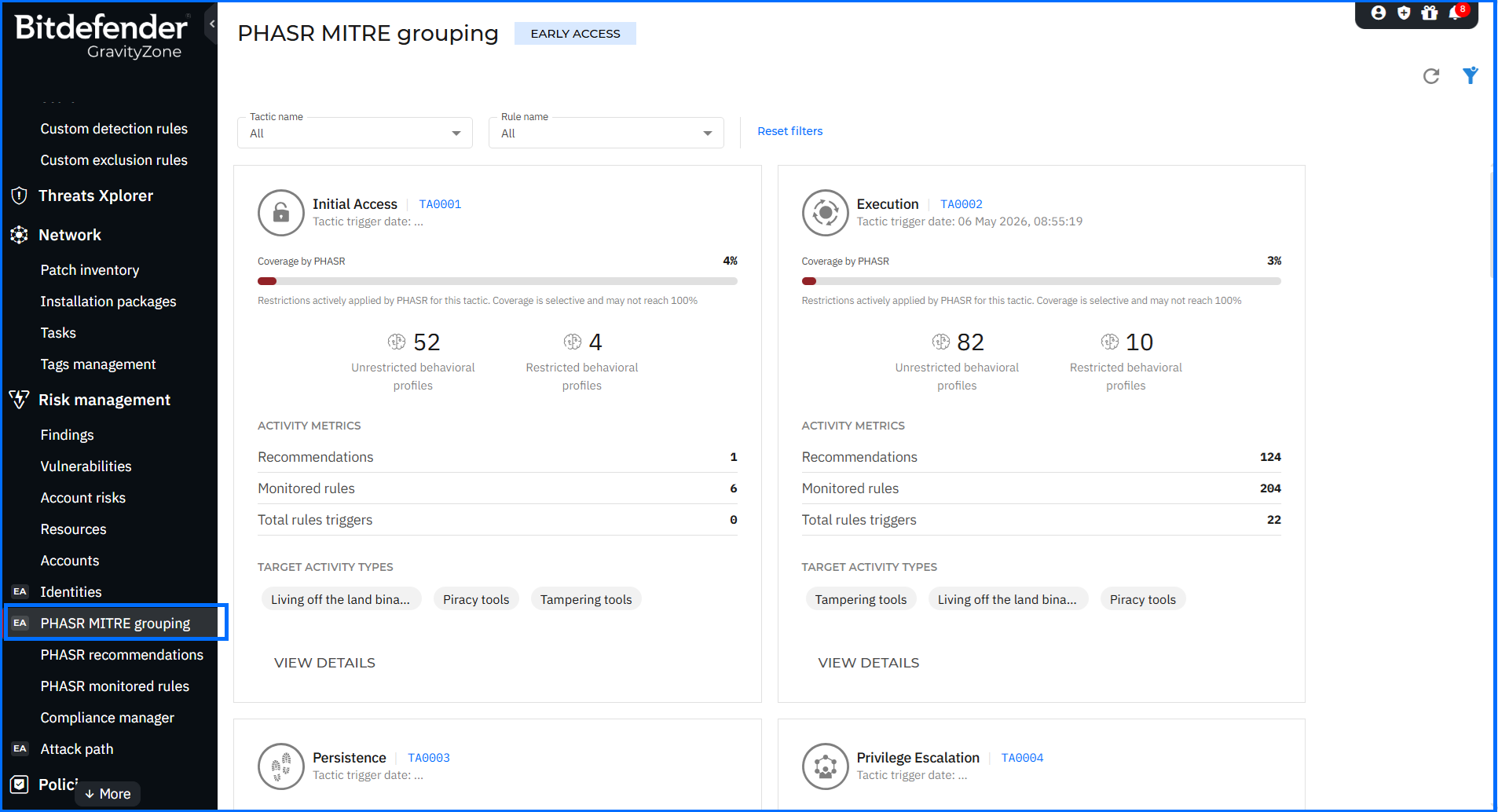Image resolution: width=1498 pixels, height=812 pixels.
Task: Click the Execution tactic icon
Action: 826,213
